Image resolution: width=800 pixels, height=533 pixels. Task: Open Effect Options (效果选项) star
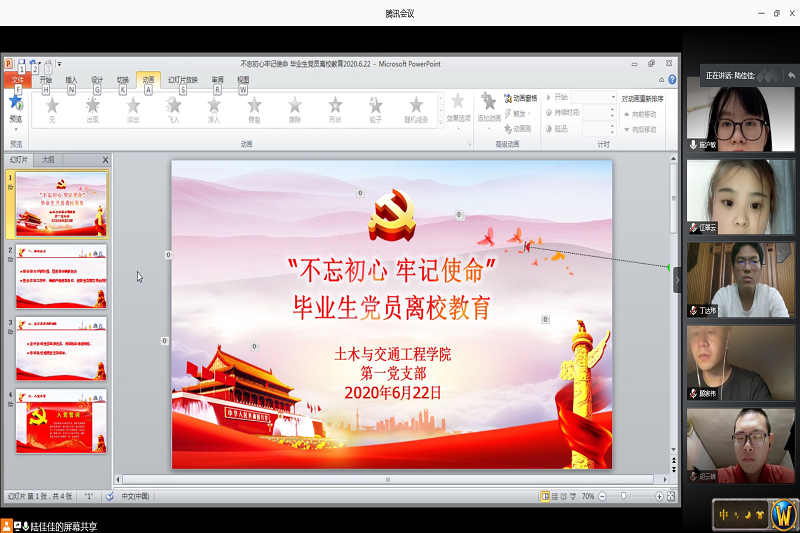pyautogui.click(x=458, y=101)
